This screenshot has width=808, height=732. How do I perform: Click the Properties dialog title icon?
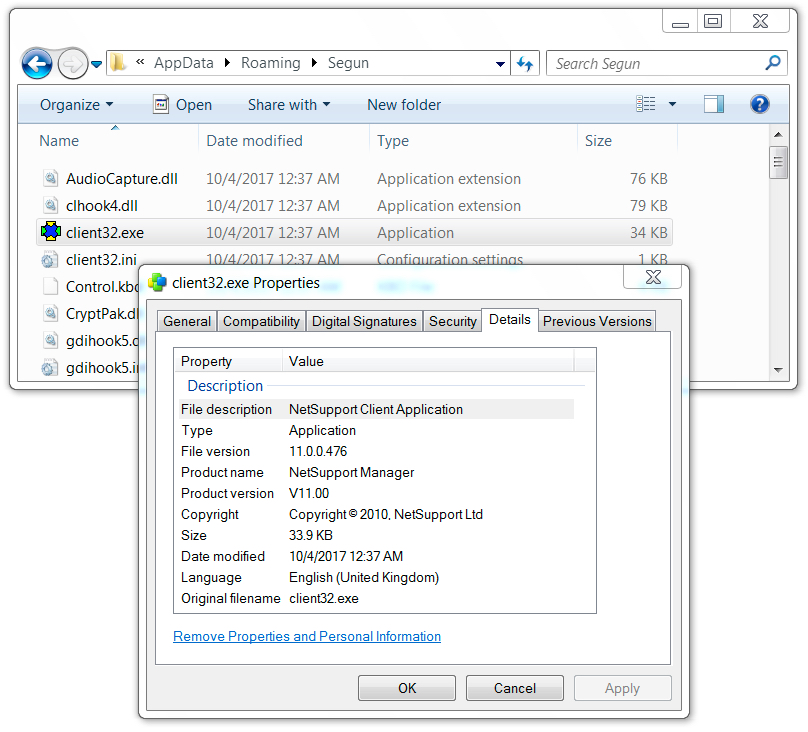coord(157,282)
